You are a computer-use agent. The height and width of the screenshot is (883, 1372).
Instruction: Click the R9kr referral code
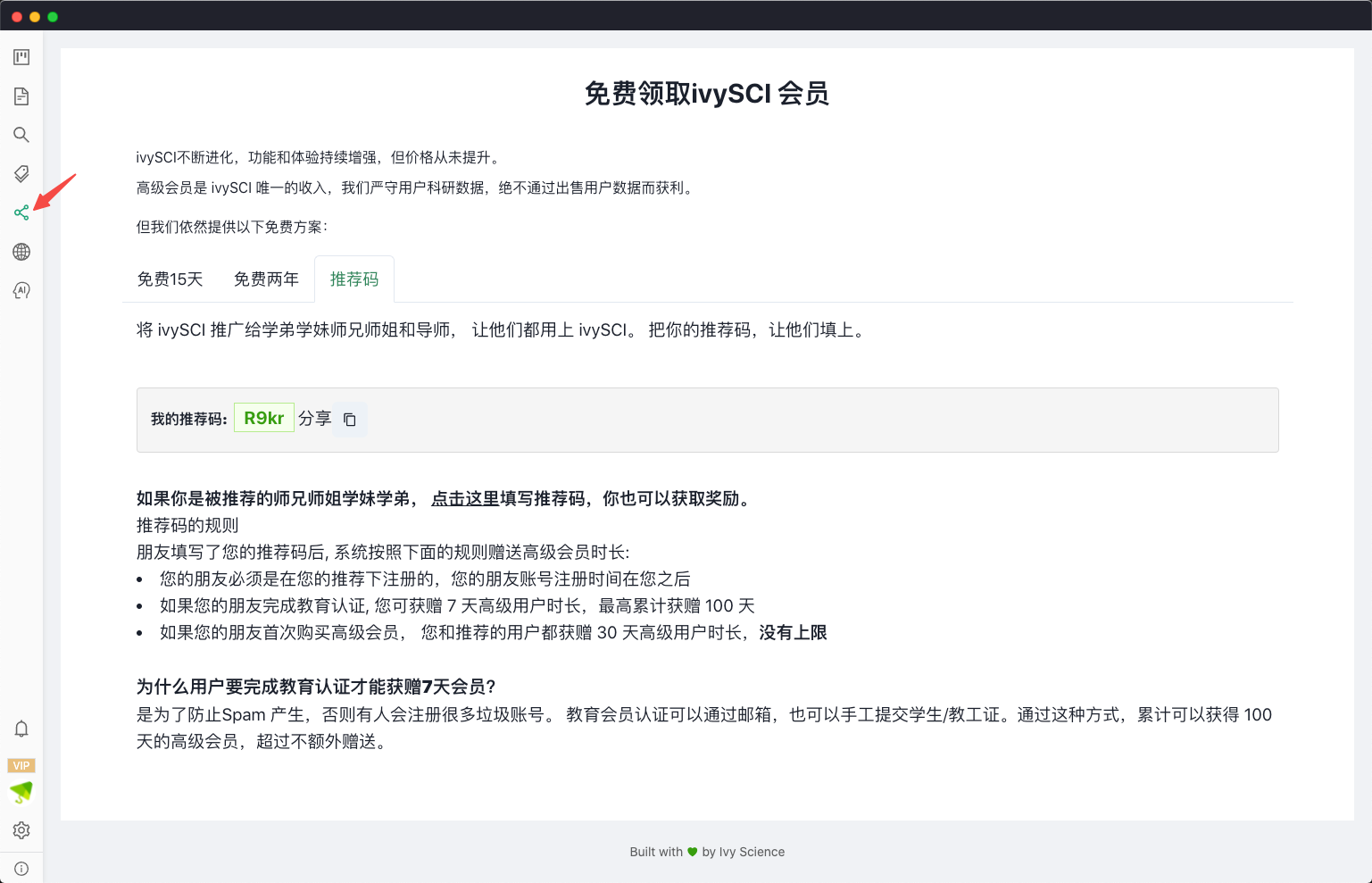[264, 418]
